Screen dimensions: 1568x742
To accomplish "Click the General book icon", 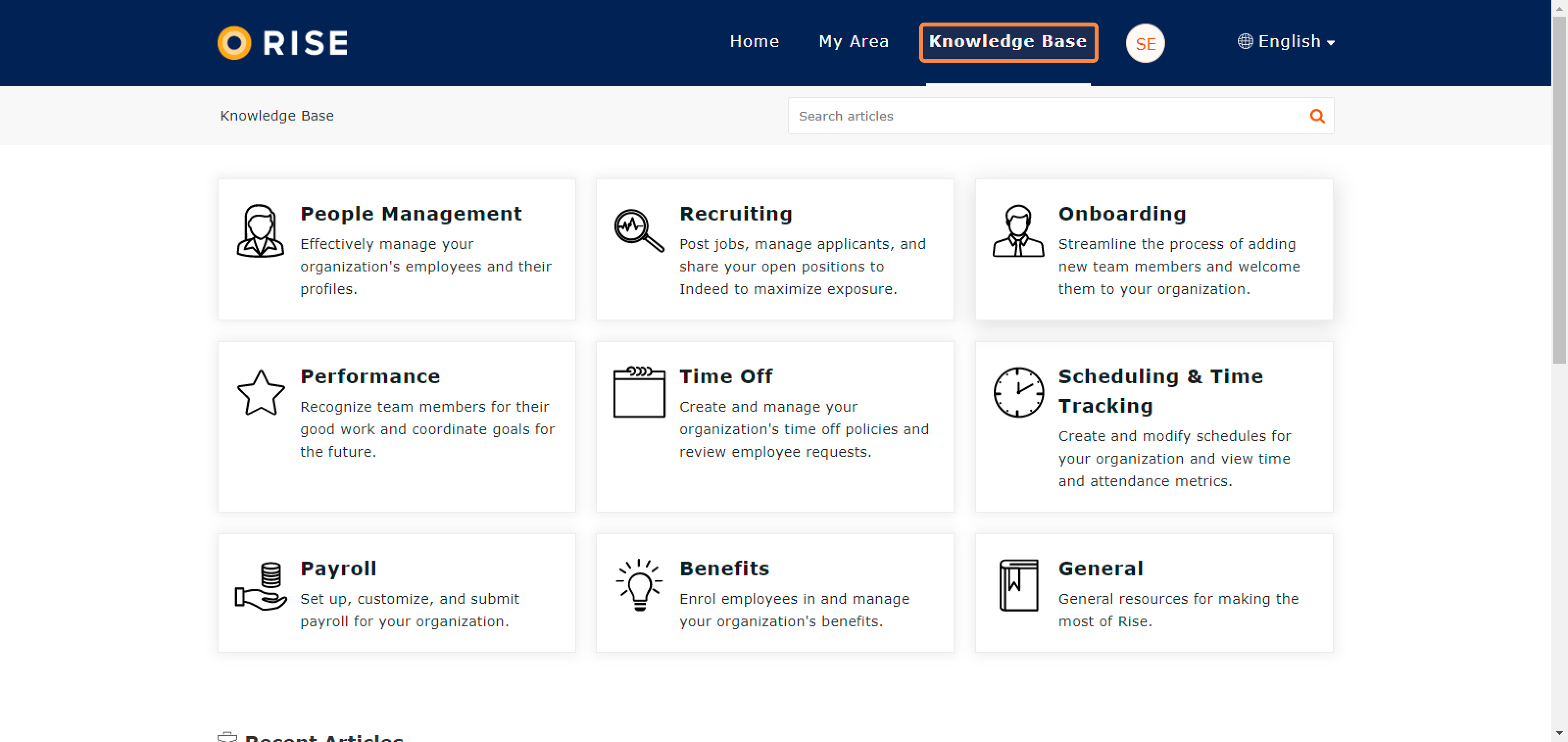I will (1018, 585).
